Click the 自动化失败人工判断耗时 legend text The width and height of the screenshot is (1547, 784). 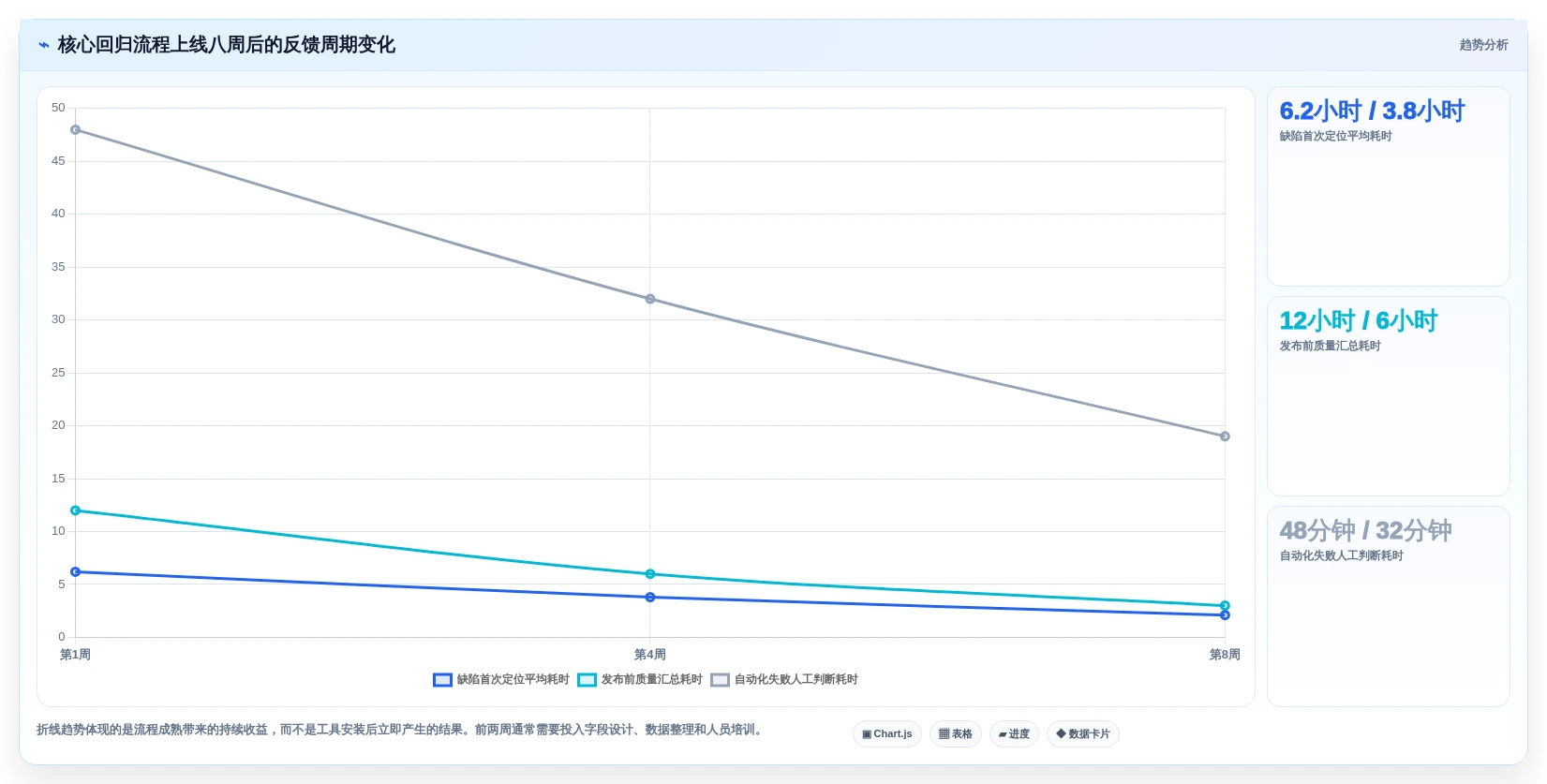point(796,680)
